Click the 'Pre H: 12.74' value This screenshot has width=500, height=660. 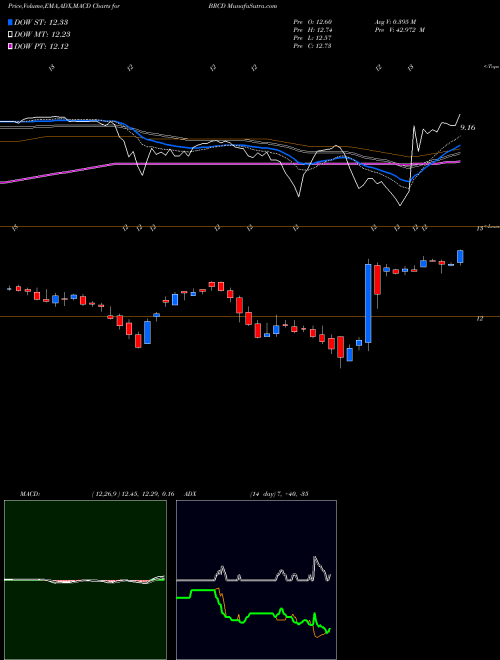pos(312,30)
